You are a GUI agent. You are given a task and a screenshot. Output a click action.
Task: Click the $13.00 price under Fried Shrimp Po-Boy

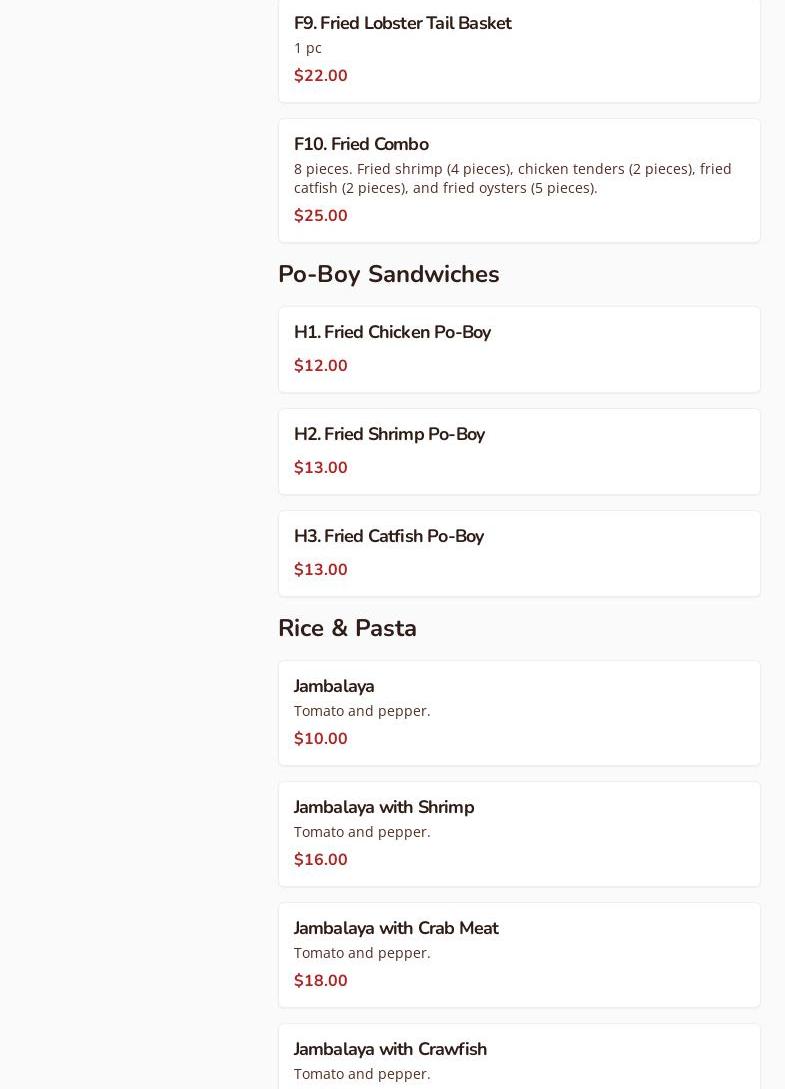321,468
